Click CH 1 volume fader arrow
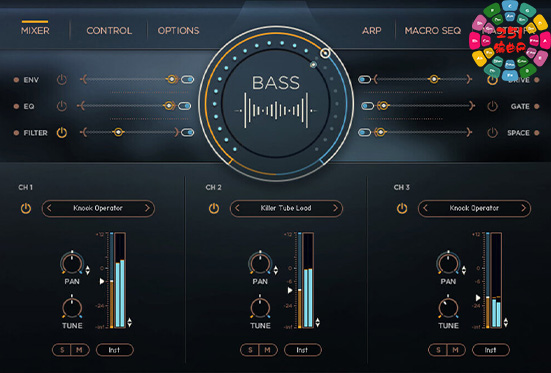The width and height of the screenshot is (551, 373). pos(102,281)
